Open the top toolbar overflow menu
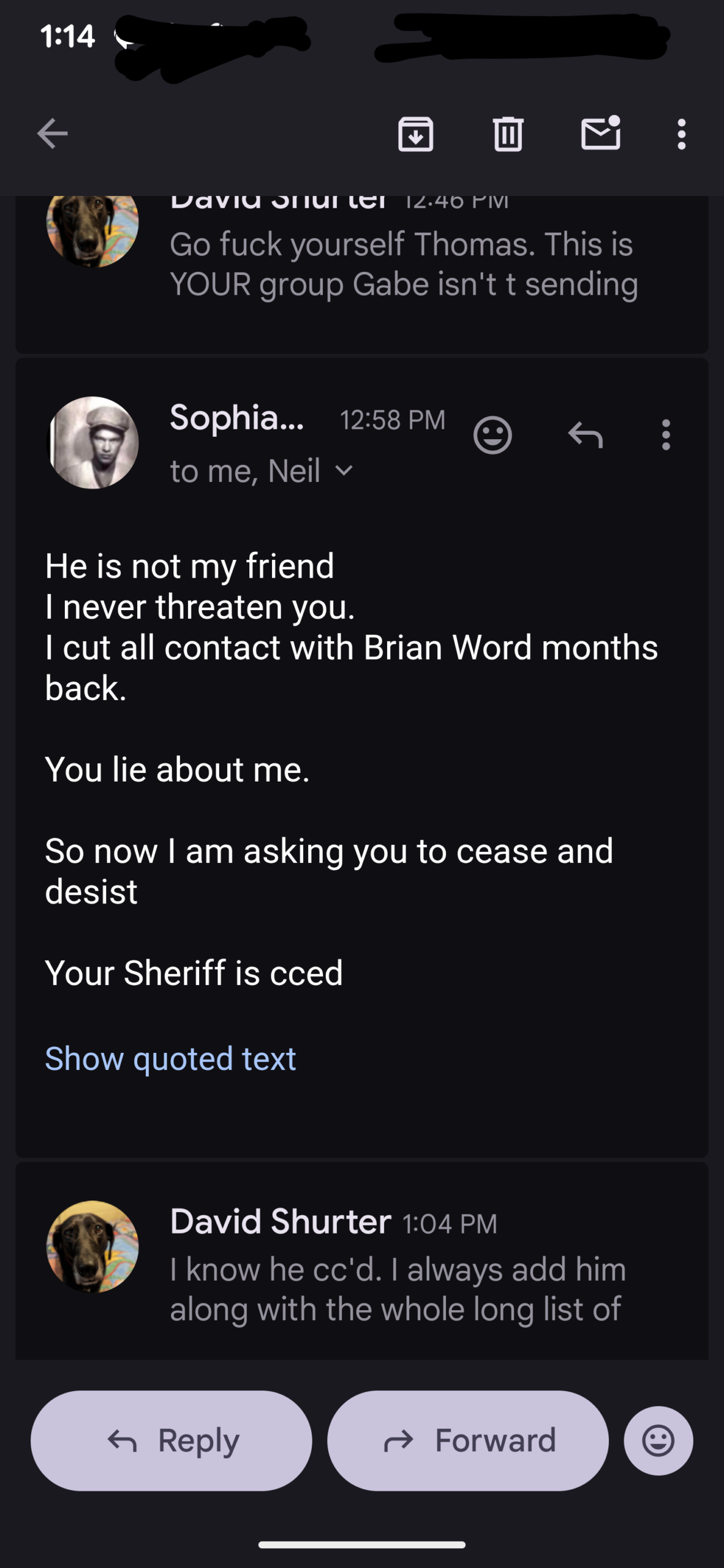This screenshot has height=1568, width=724. pyautogui.click(x=681, y=134)
